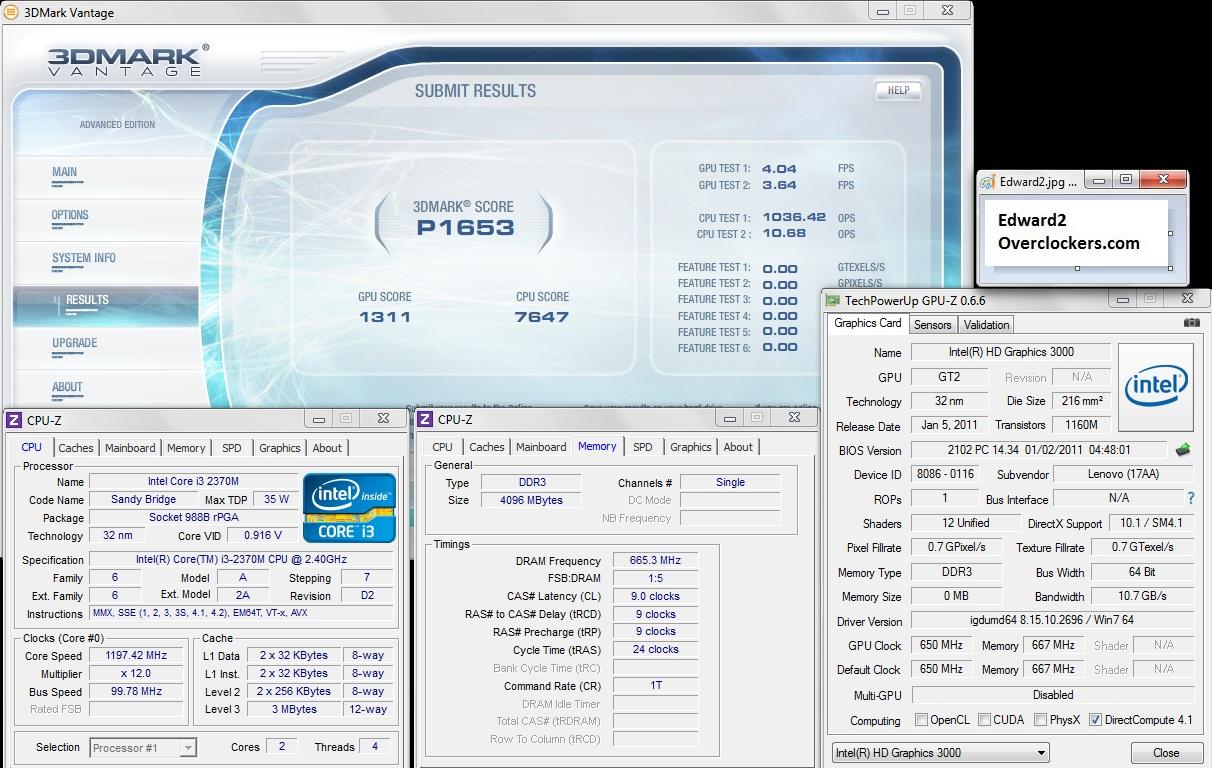Open SPD tab in CPU-Z Memory window
1212x769 pixels.
[643, 447]
